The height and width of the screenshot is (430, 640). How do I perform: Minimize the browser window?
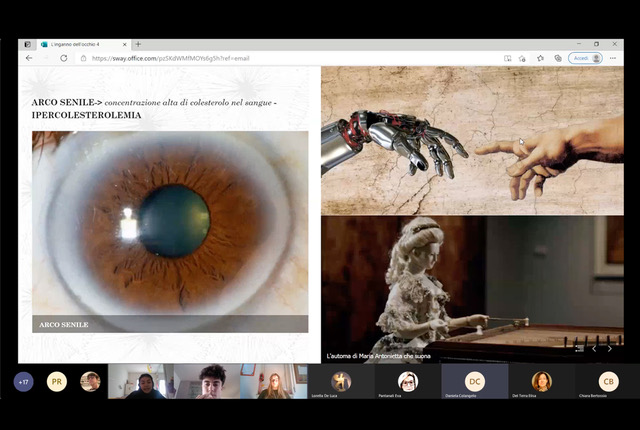coord(578,44)
